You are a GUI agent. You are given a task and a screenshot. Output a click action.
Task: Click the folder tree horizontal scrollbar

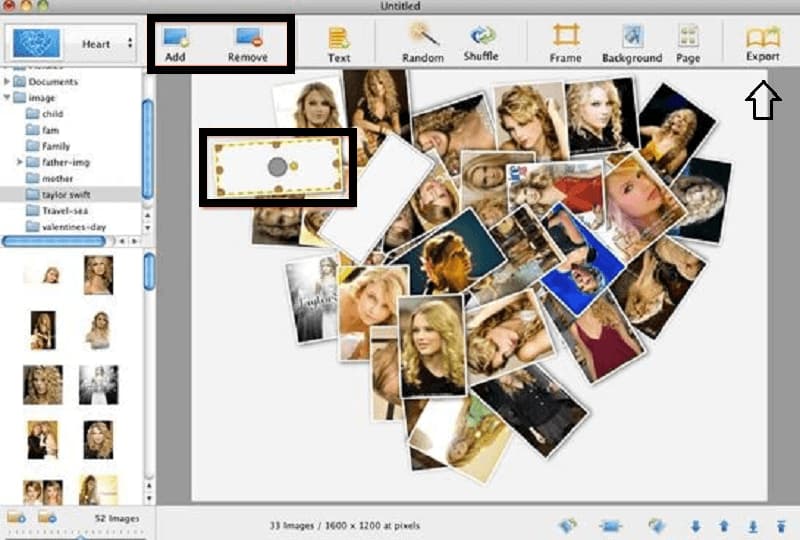(x=56, y=241)
